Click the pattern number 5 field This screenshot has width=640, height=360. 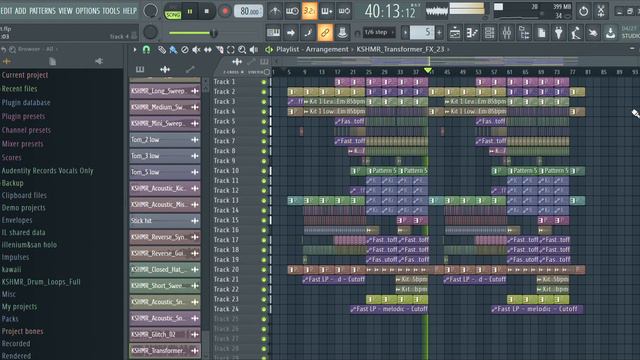coord(422,32)
